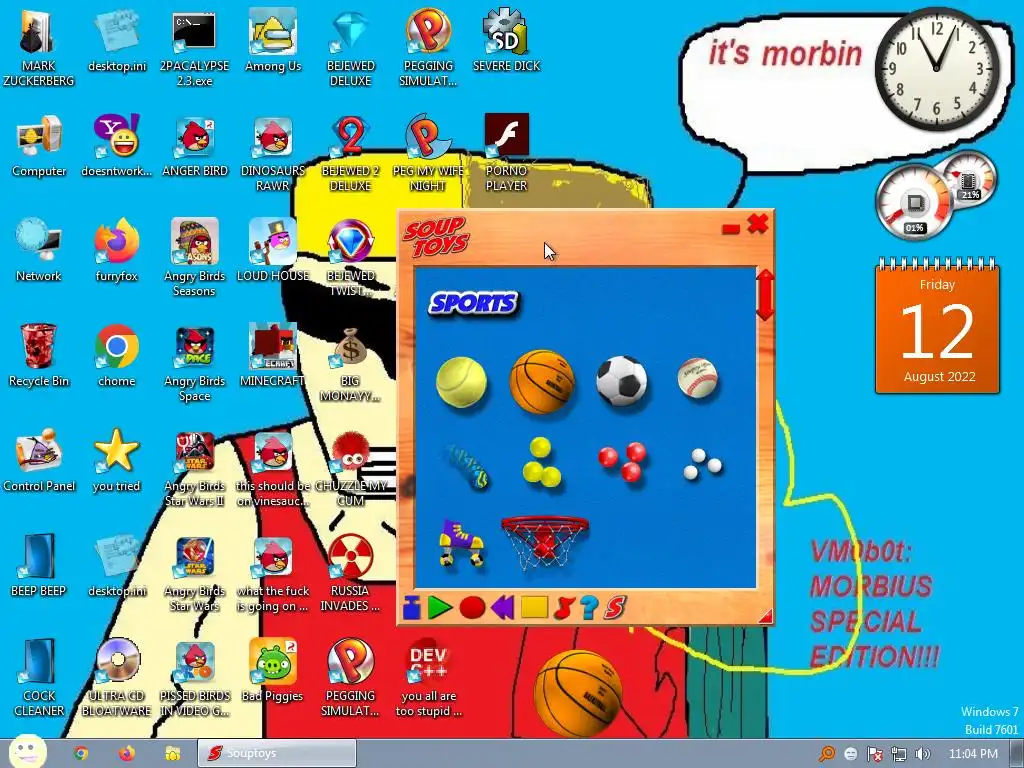Select the LOUD HOUSE desktop icon
This screenshot has width=1024, height=768.
pyautogui.click(x=272, y=250)
